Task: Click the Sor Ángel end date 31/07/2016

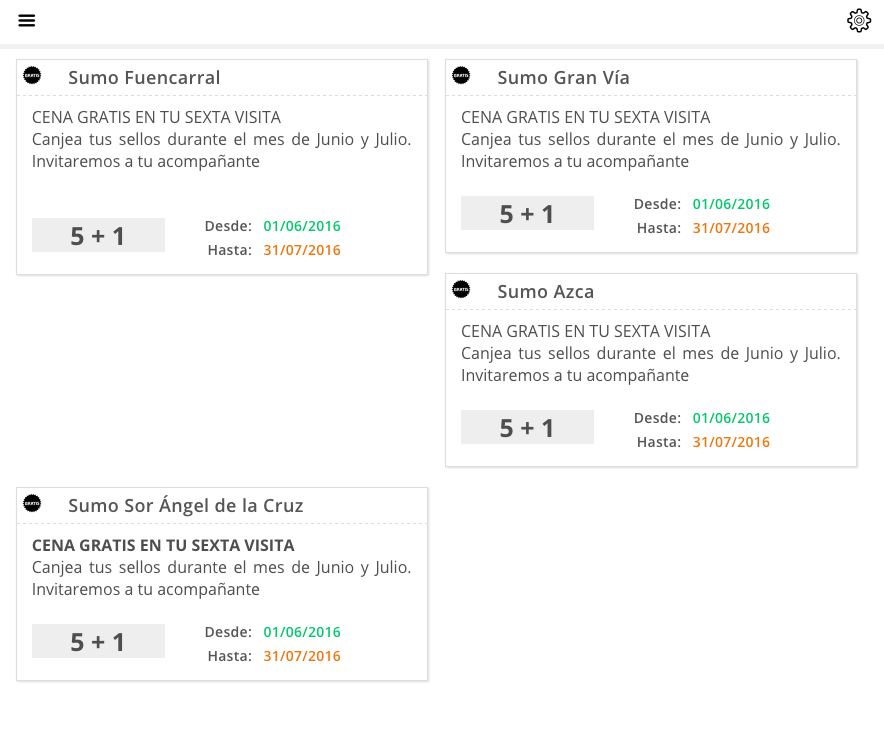Action: coord(302,656)
